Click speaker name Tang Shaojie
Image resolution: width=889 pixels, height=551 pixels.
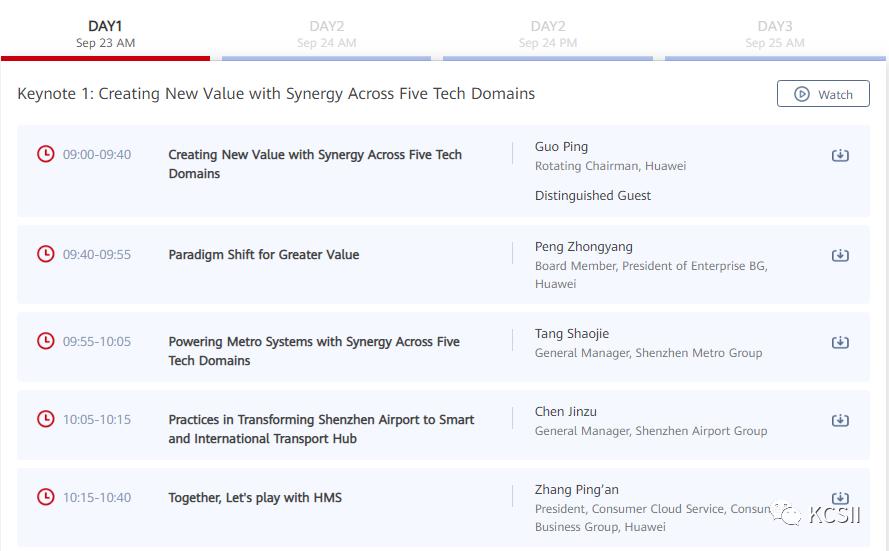pos(572,334)
